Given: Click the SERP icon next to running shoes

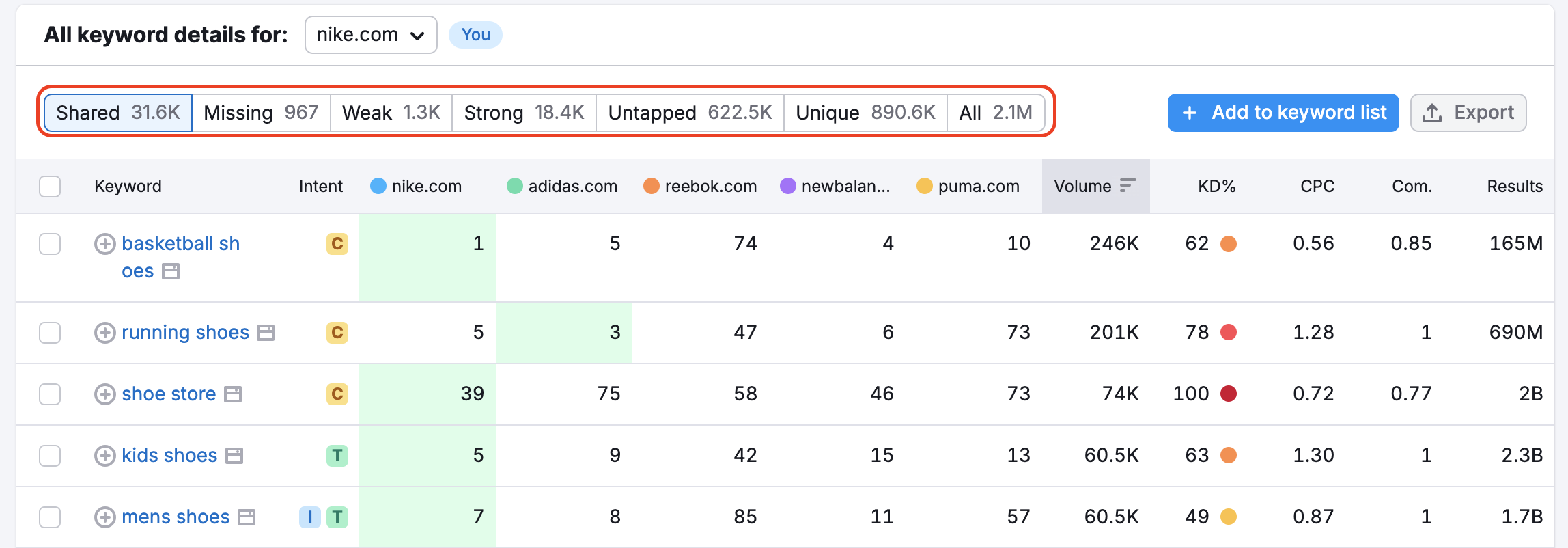Looking at the screenshot, I should click(266, 333).
